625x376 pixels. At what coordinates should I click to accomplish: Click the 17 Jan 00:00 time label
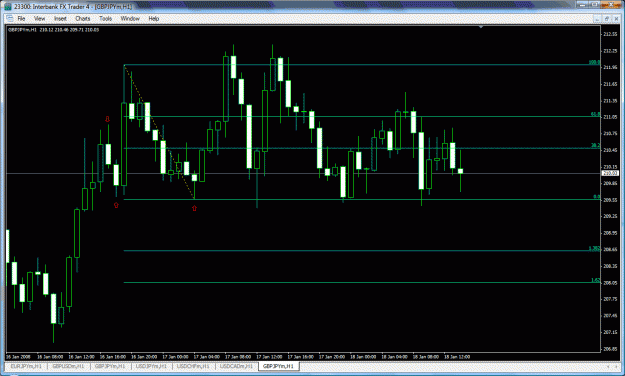click(175, 356)
